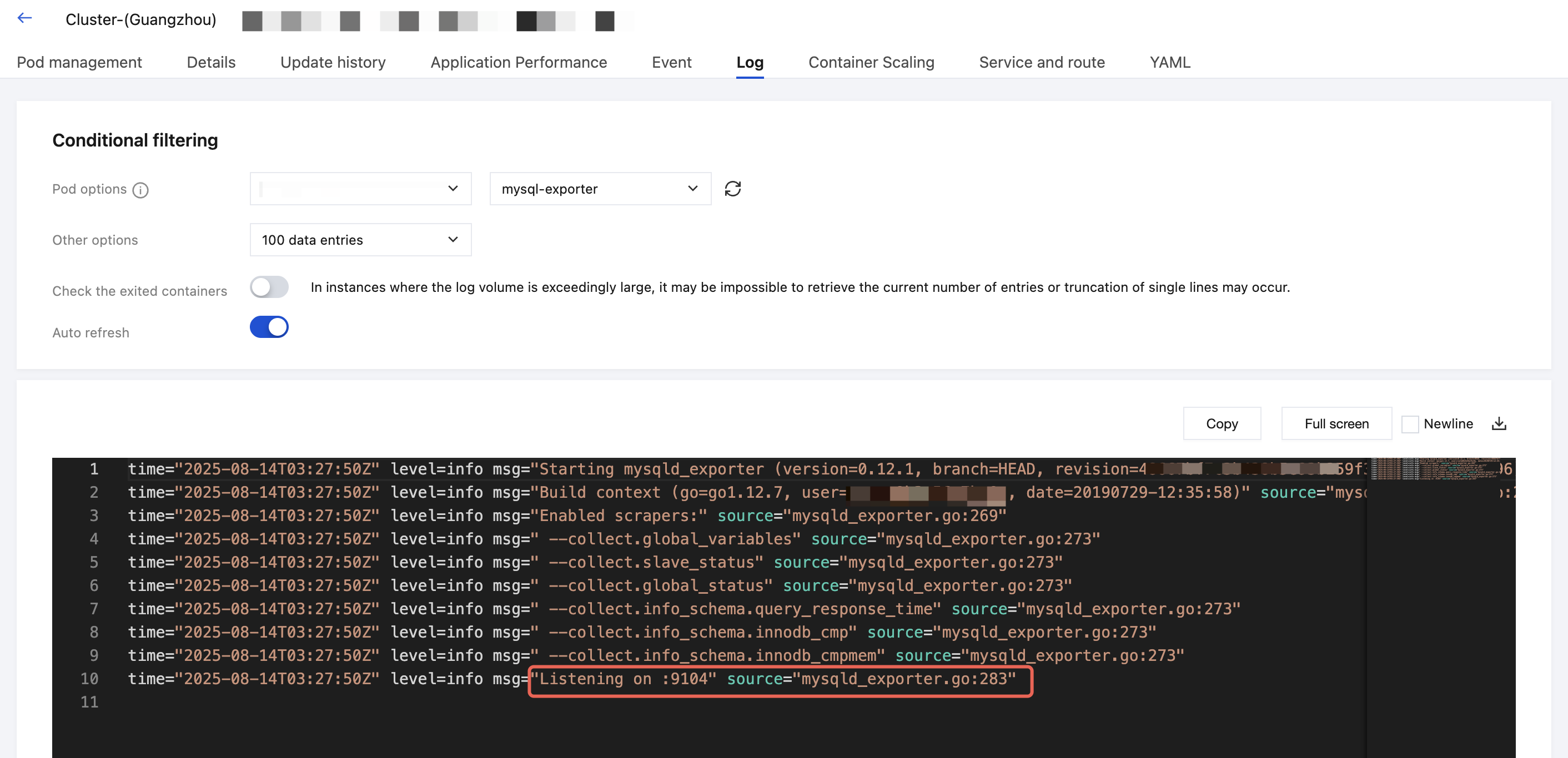Toggle Check the exited containers switch

tap(269, 287)
